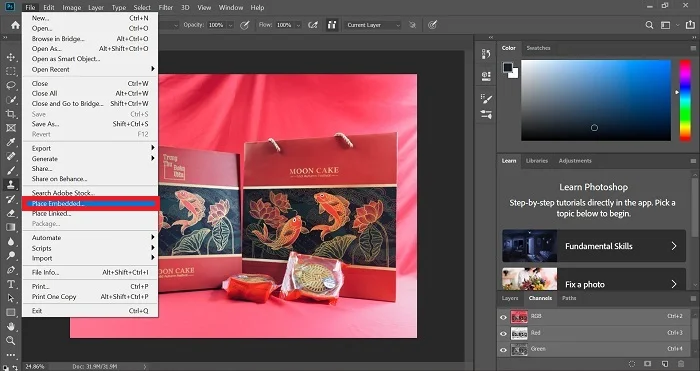Screen dimensions: 700x371
Task: Open the Properties panel icon
Action: tap(486, 76)
